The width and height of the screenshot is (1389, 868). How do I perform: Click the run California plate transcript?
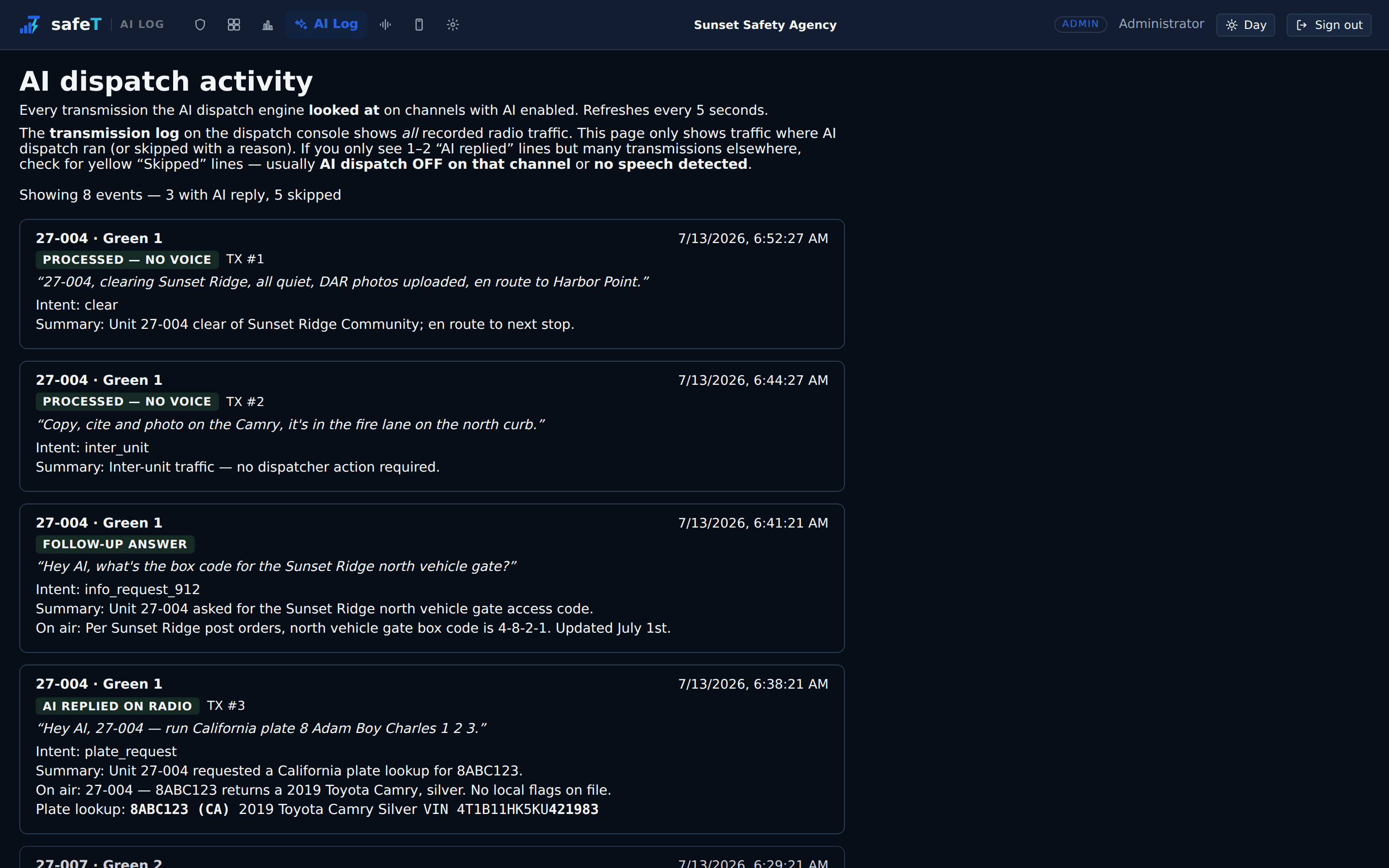click(261, 729)
